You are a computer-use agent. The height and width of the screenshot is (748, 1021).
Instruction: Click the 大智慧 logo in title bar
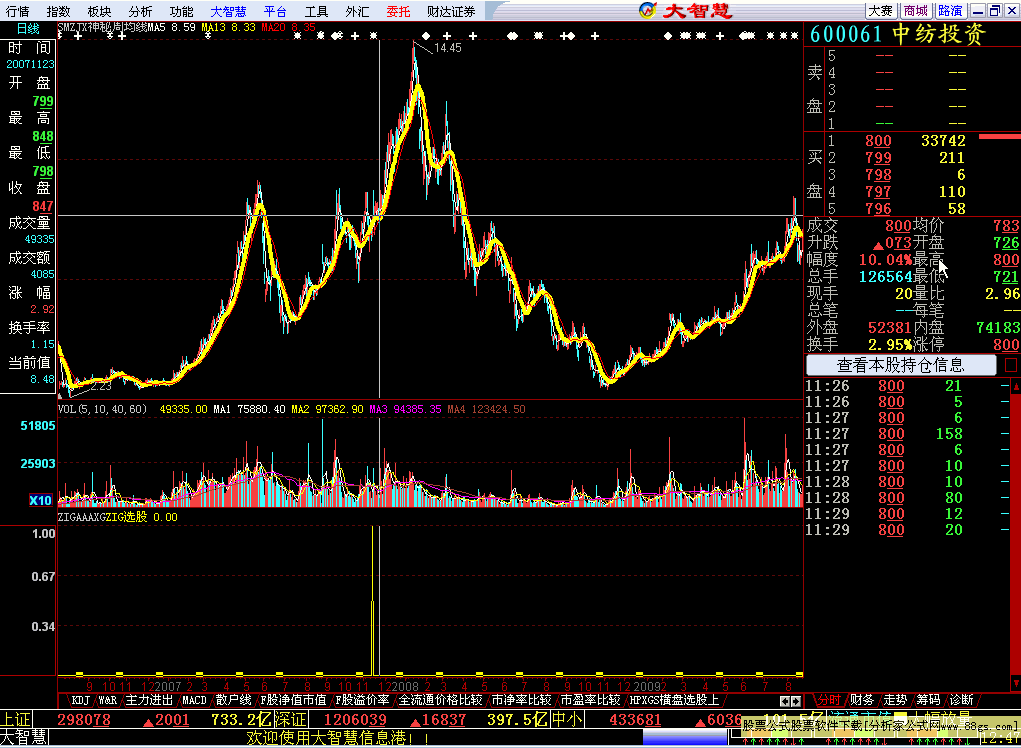pyautogui.click(x=686, y=10)
